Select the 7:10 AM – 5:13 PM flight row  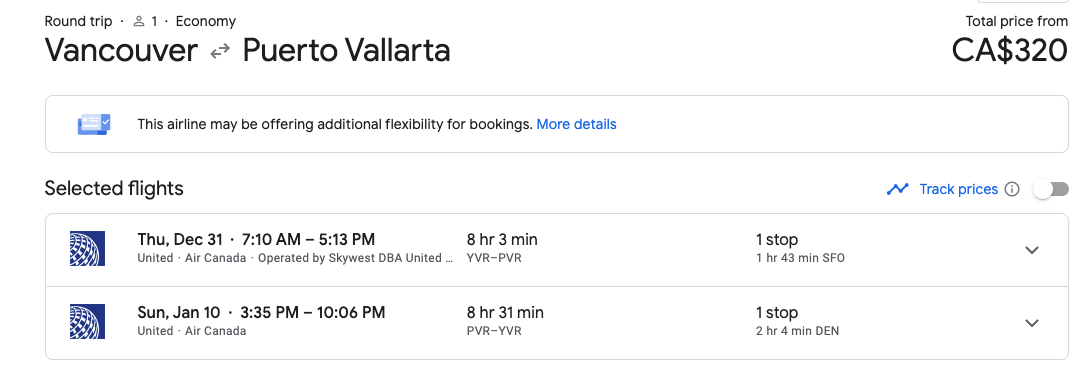point(557,250)
